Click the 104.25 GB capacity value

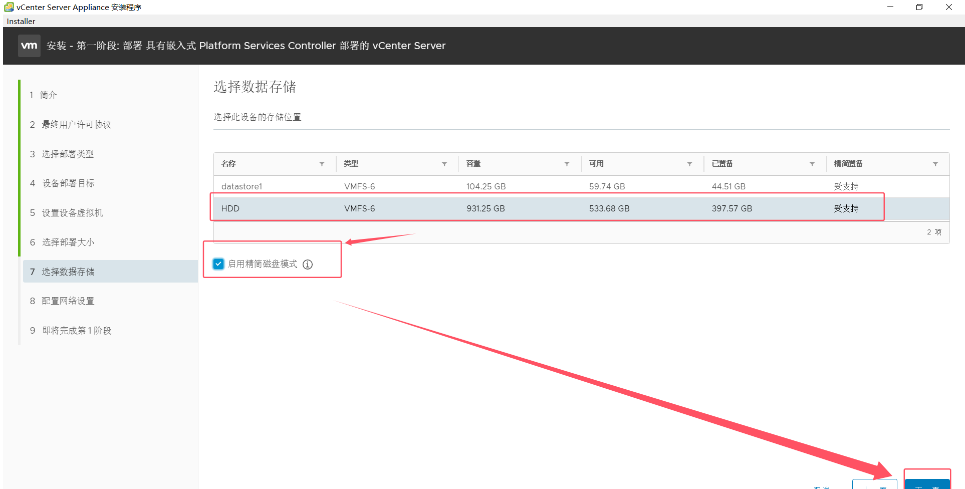coord(485,186)
